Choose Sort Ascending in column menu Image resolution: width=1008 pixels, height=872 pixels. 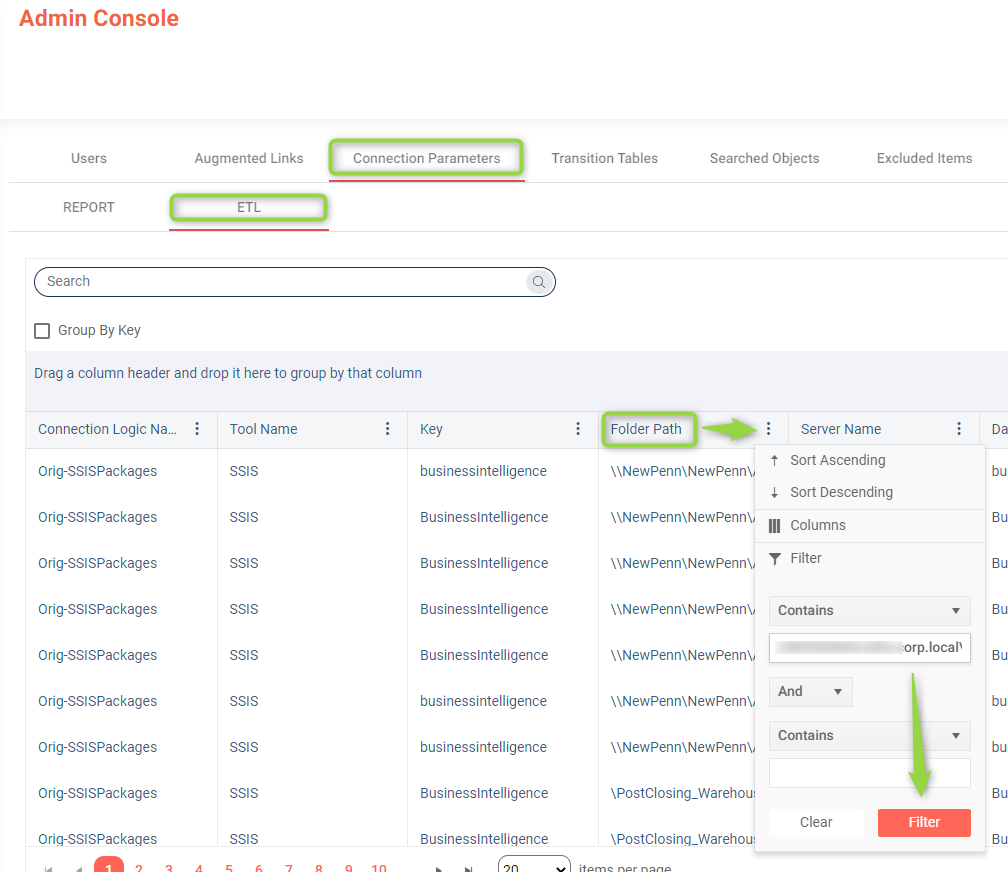point(836,460)
